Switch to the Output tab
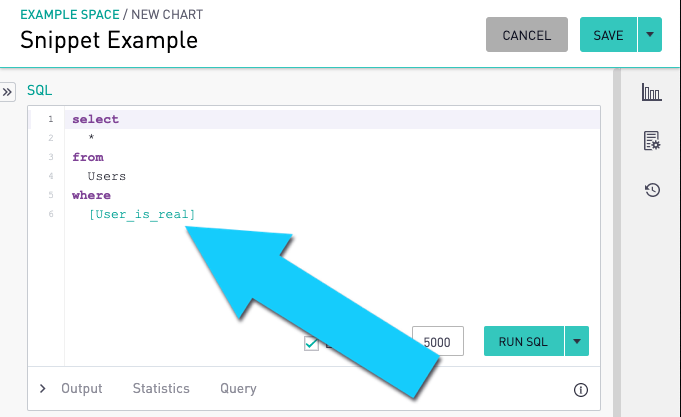The height and width of the screenshot is (417, 681). [x=82, y=389]
